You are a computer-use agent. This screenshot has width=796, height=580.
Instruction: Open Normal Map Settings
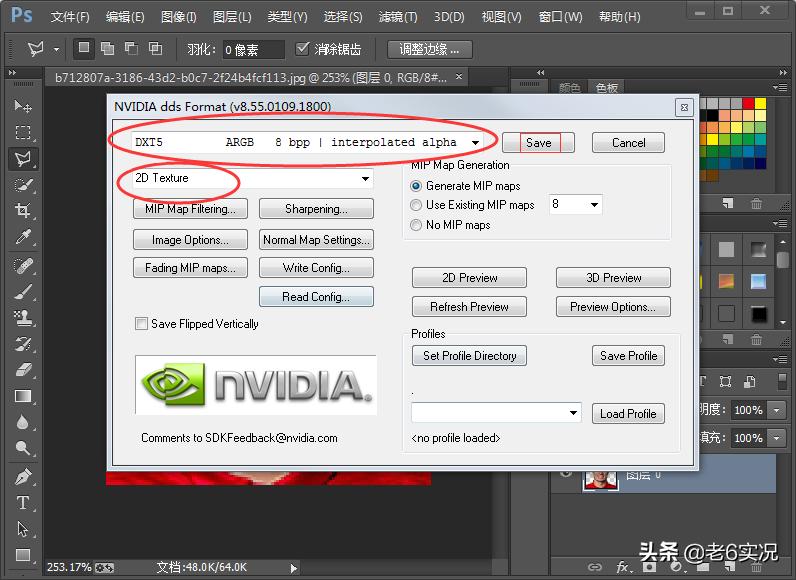[316, 240]
